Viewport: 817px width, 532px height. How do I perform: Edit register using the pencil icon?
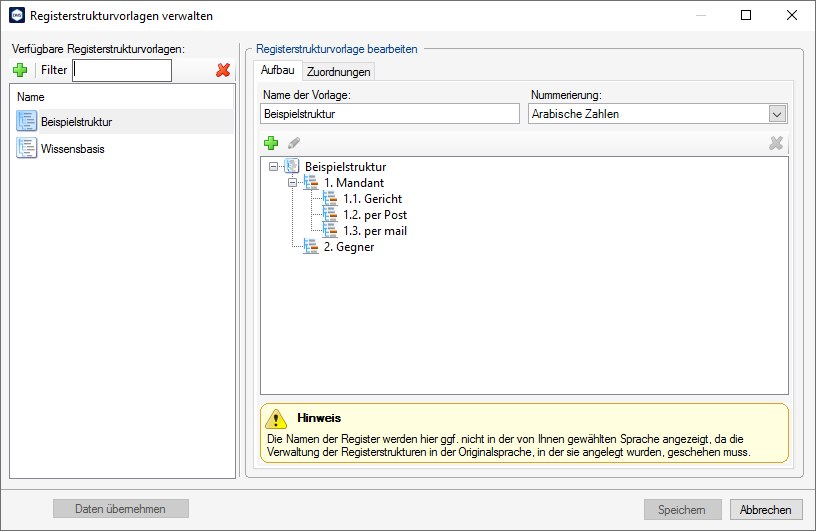294,143
